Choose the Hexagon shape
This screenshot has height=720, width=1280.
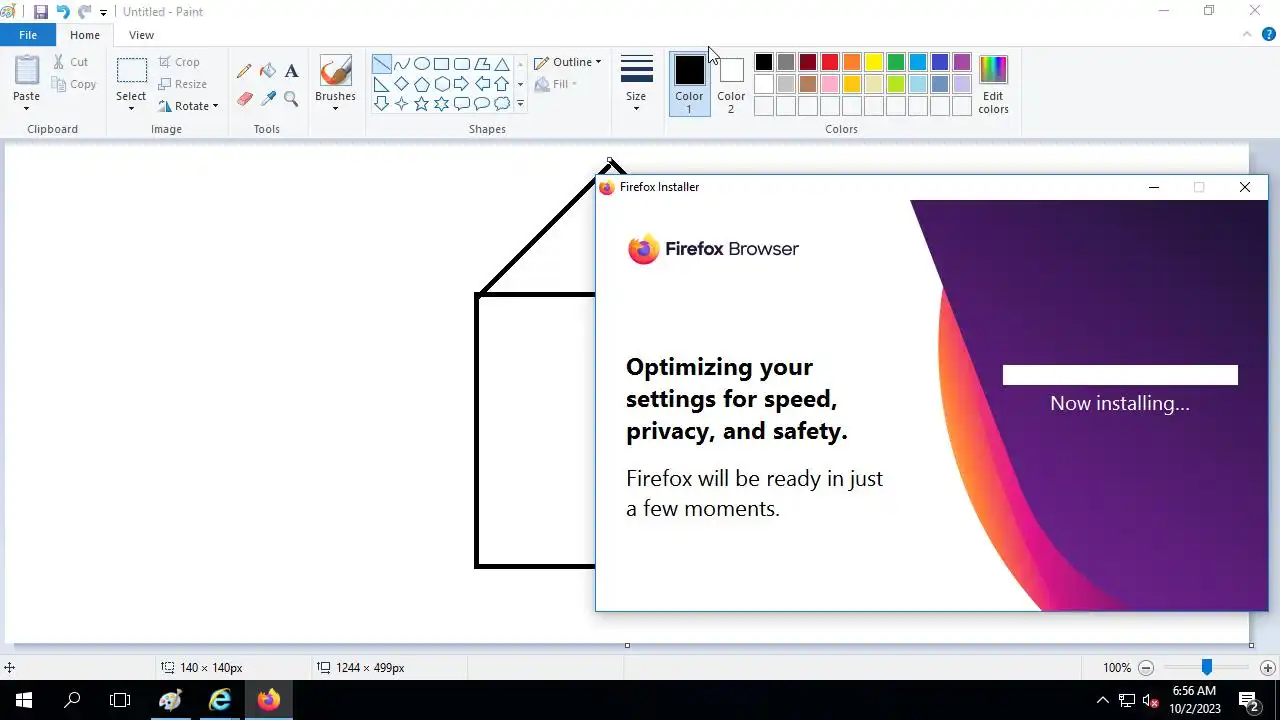pyautogui.click(x=441, y=84)
